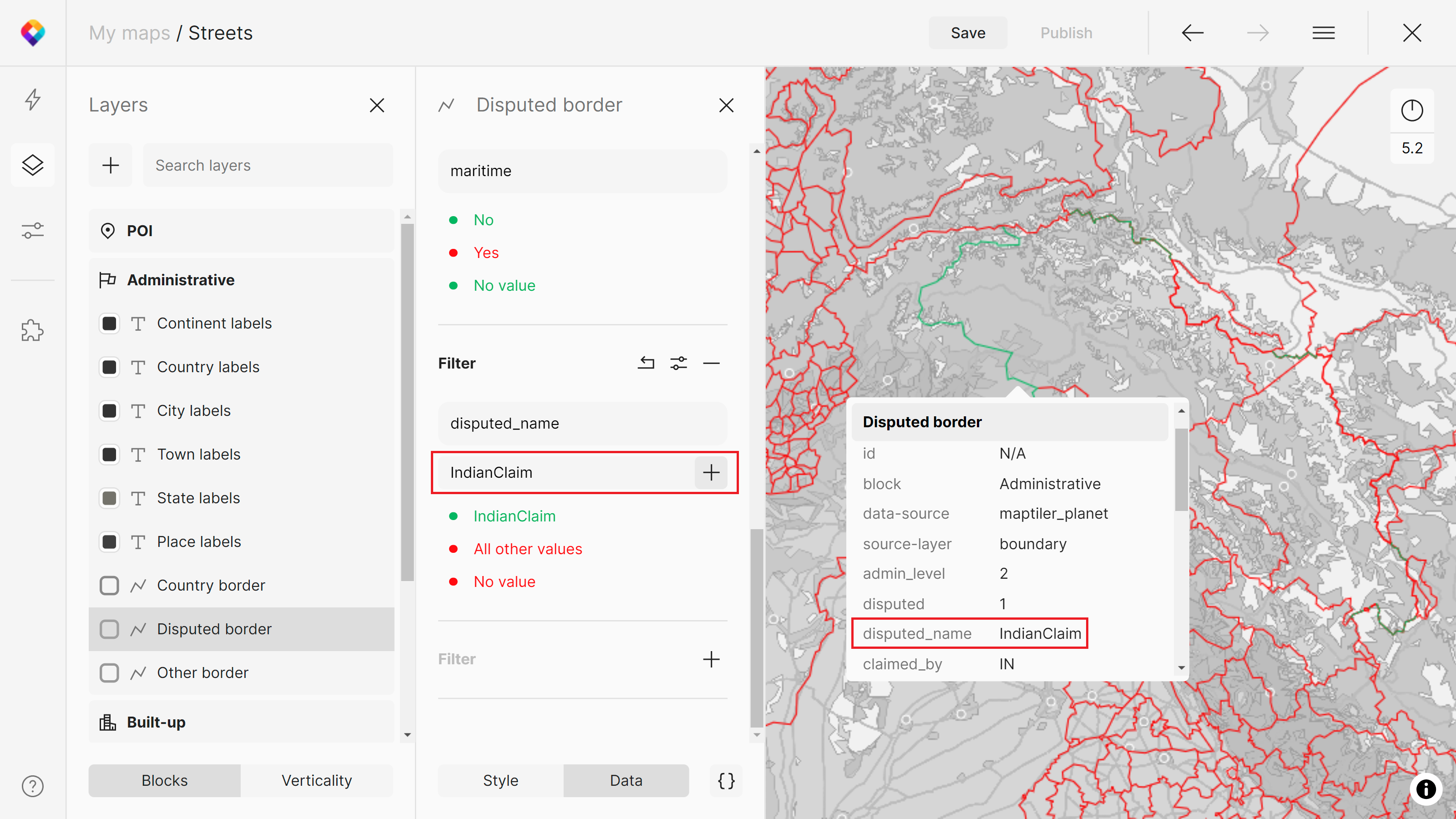Collapse the Administrative layer group
Image resolution: width=1456 pixels, height=819 pixels.
pyautogui.click(x=181, y=280)
